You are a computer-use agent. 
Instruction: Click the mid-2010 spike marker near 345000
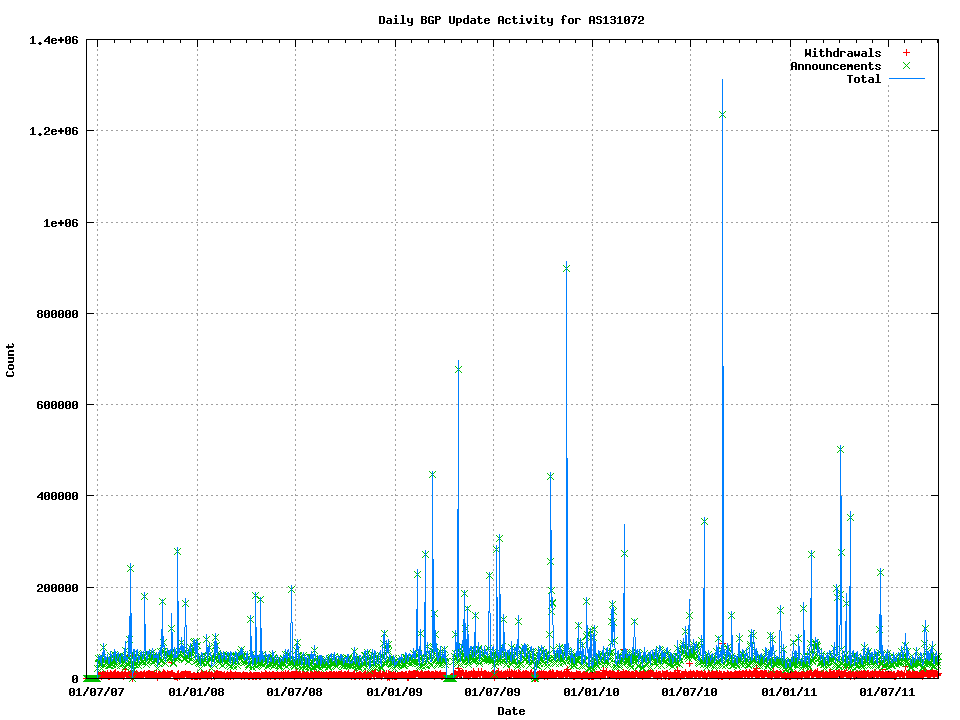click(704, 521)
